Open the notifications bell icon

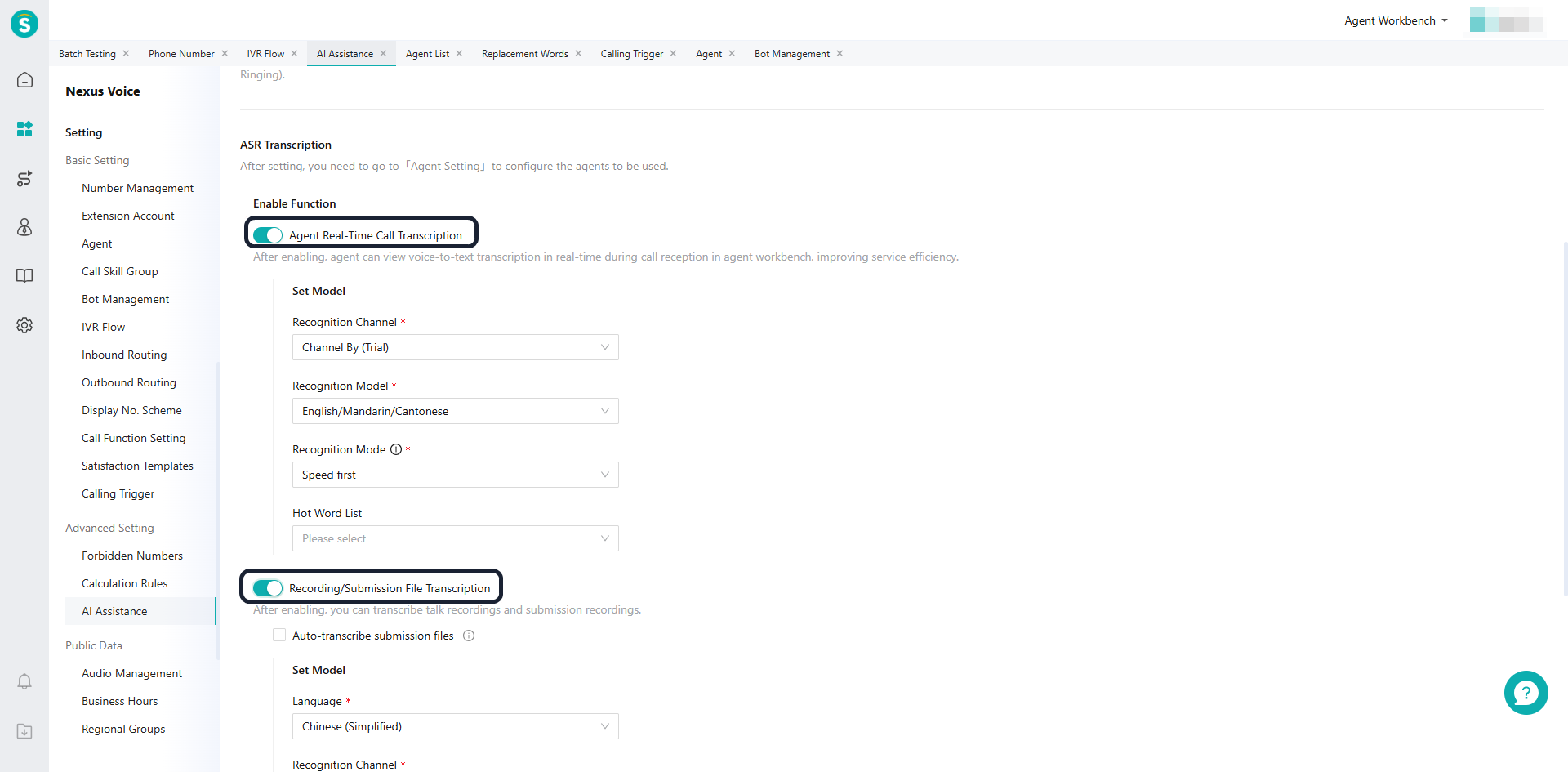pos(24,681)
